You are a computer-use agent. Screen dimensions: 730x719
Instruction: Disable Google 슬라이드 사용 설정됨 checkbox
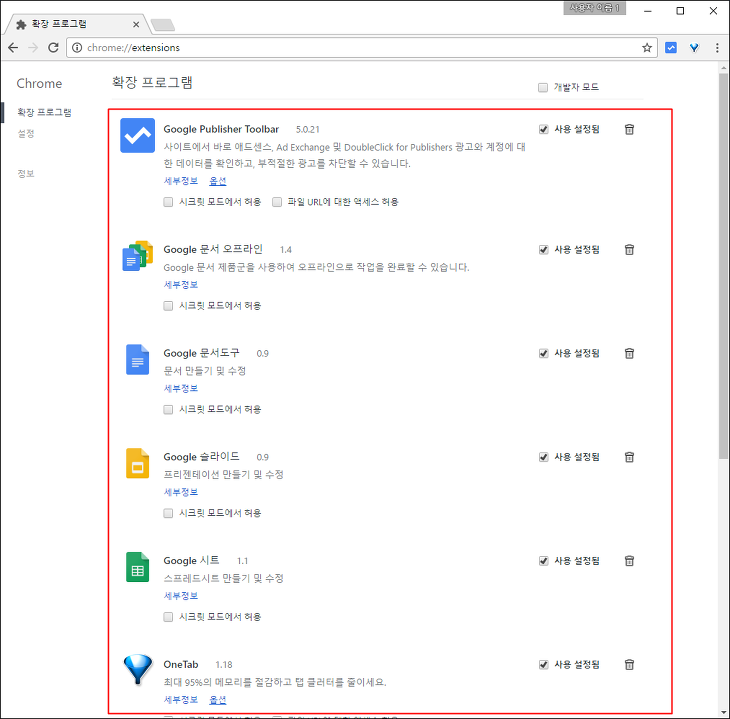543,457
